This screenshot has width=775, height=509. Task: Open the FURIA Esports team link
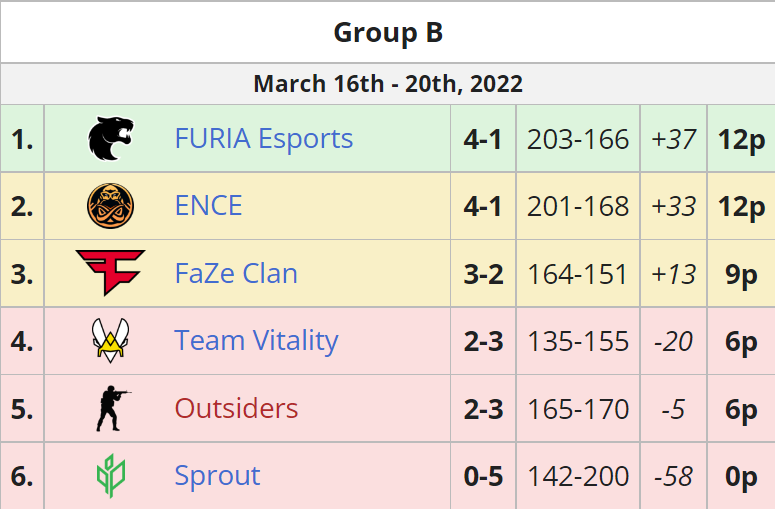(x=264, y=138)
